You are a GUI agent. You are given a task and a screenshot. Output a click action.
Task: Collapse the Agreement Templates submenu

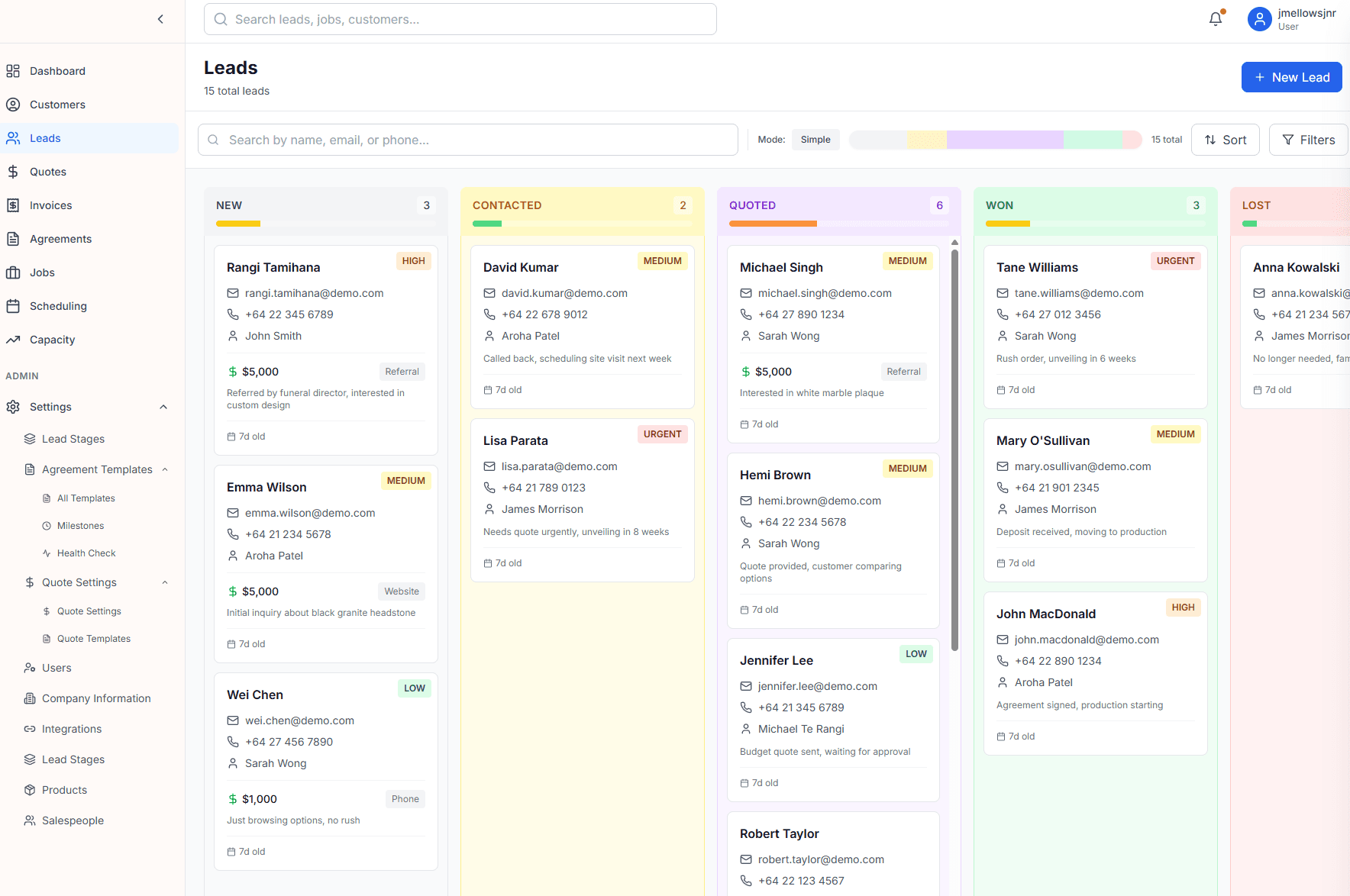165,469
